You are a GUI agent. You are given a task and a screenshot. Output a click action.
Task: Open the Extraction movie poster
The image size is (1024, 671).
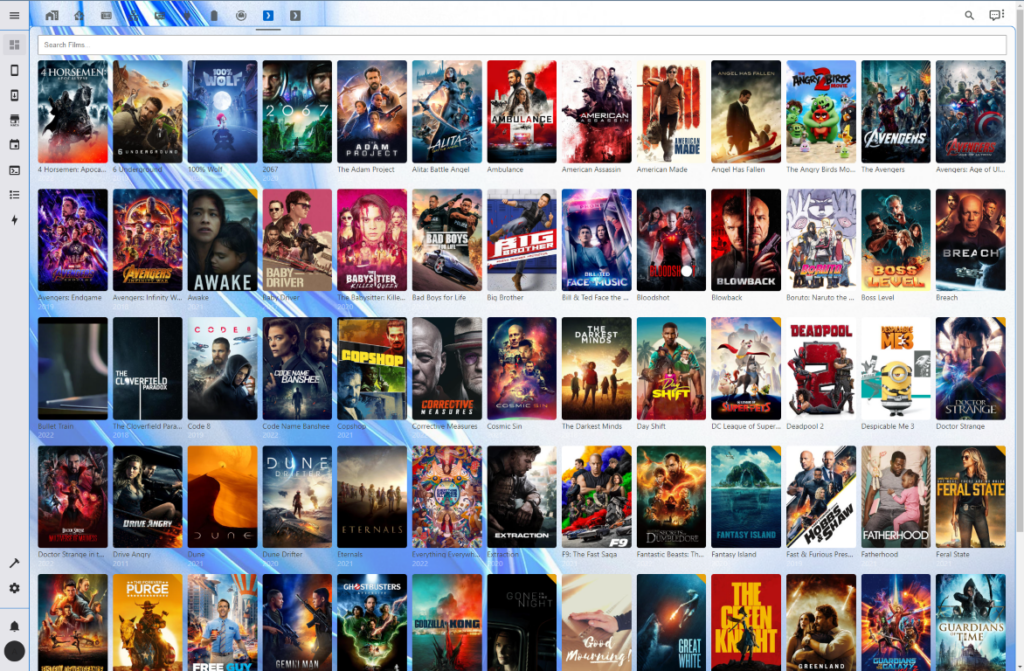pyautogui.click(x=522, y=497)
